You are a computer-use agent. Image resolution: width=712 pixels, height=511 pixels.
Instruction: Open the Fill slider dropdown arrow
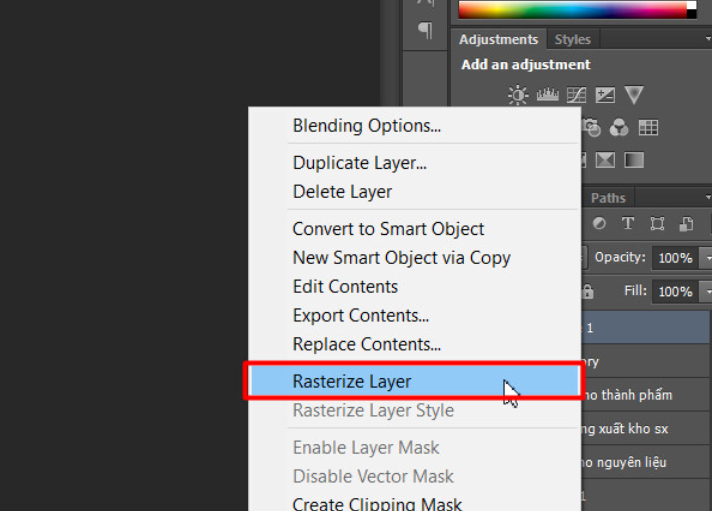(x=706, y=291)
